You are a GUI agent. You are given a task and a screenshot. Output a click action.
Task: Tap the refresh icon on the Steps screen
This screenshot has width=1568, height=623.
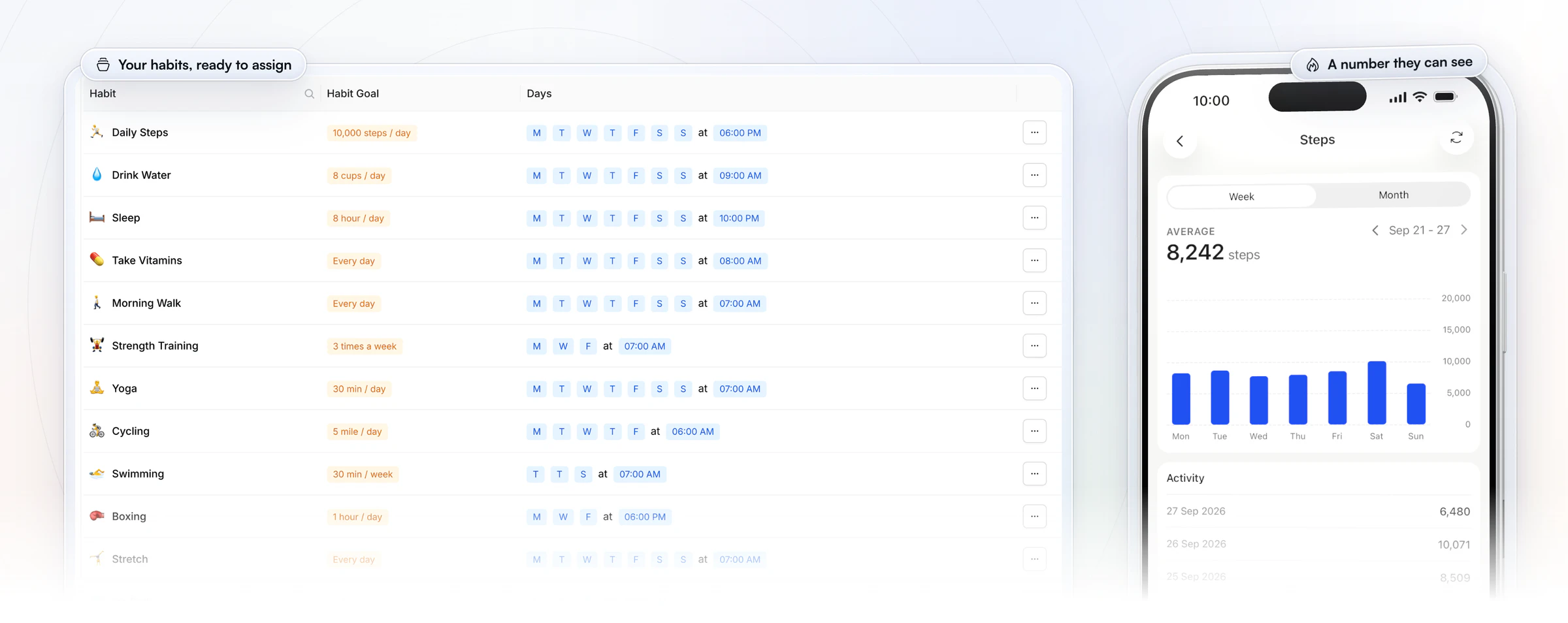tap(1456, 138)
